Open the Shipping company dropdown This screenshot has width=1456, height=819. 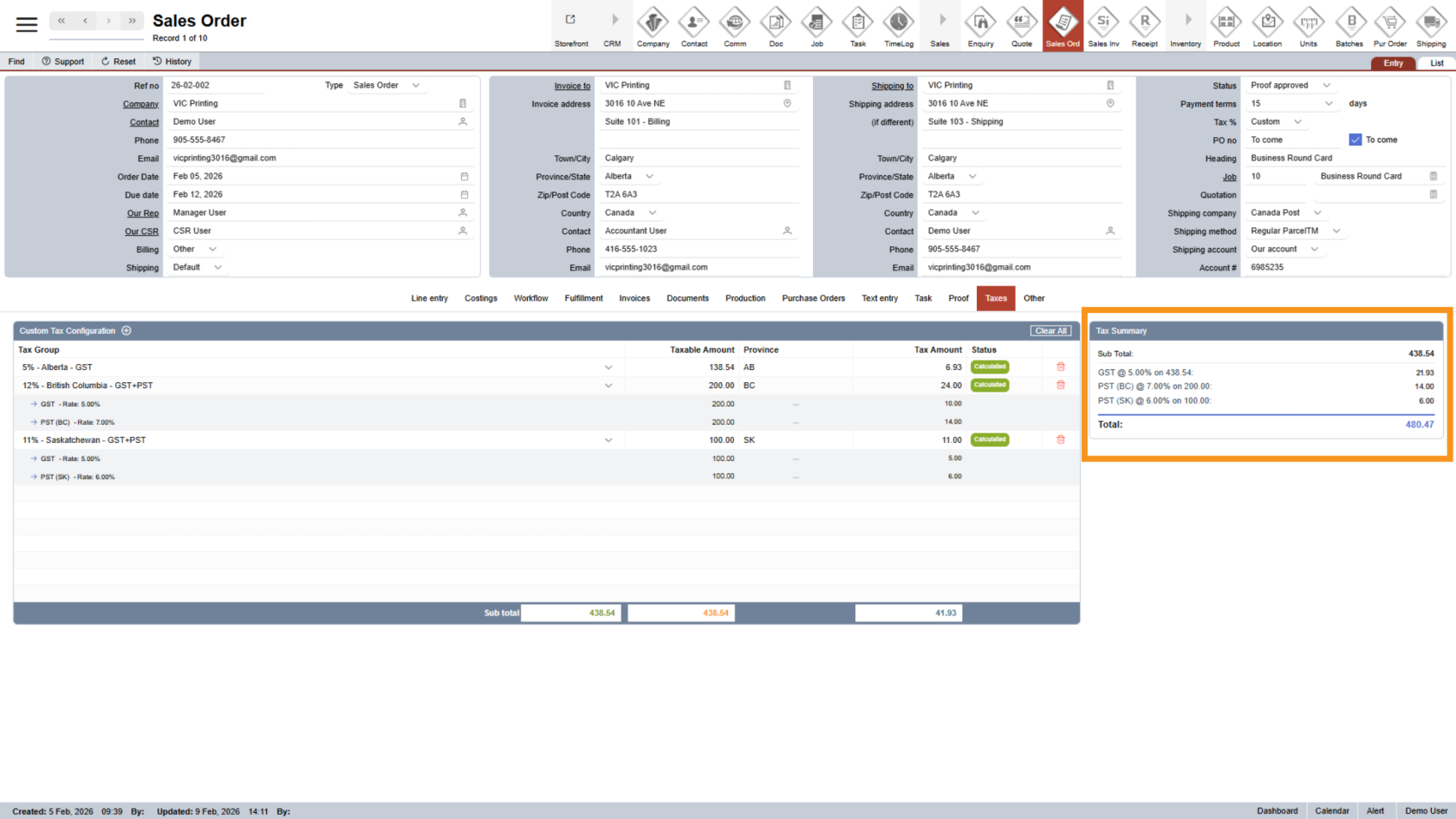(1317, 212)
